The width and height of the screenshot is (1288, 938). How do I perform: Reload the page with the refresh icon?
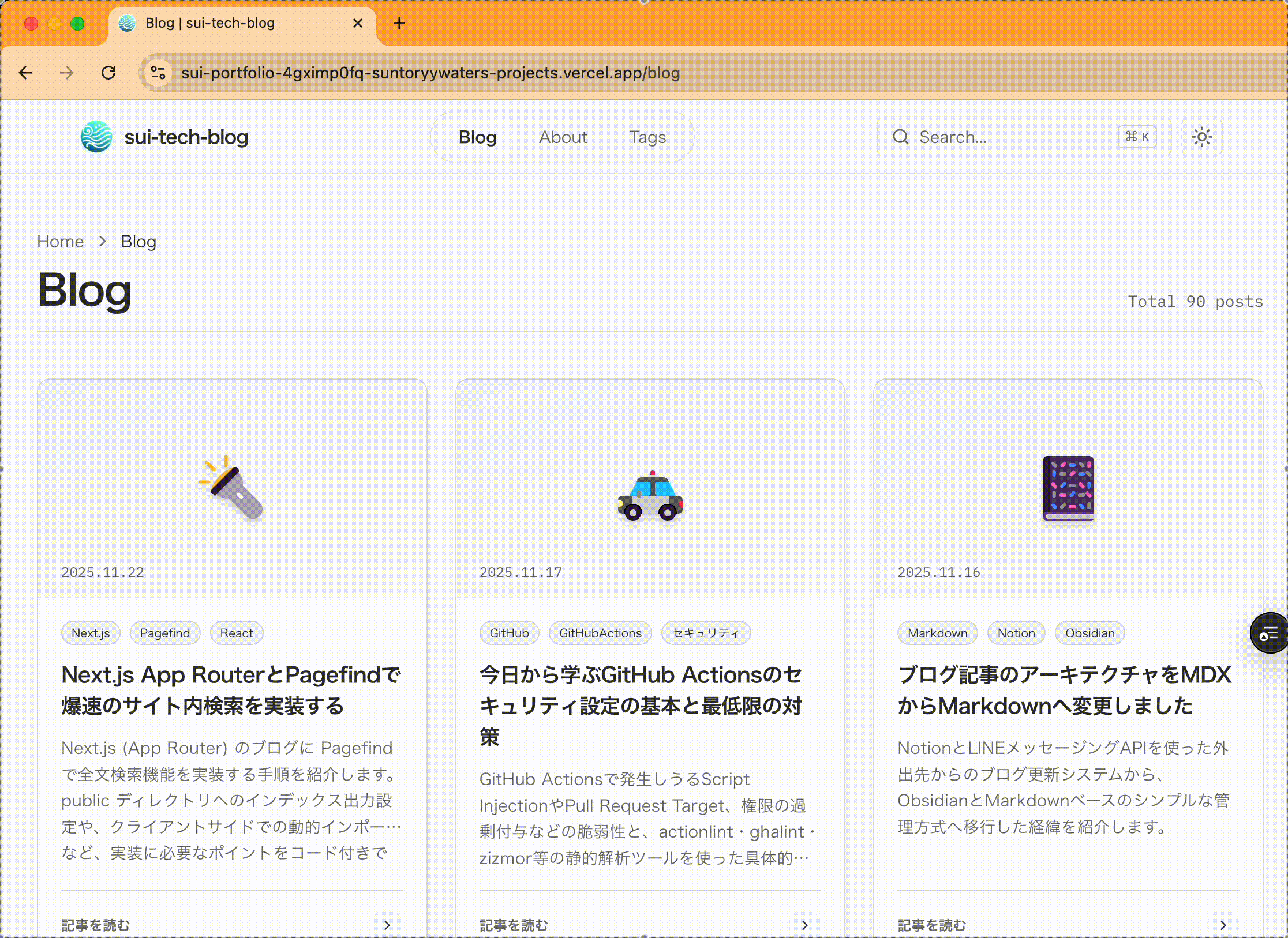tap(108, 73)
